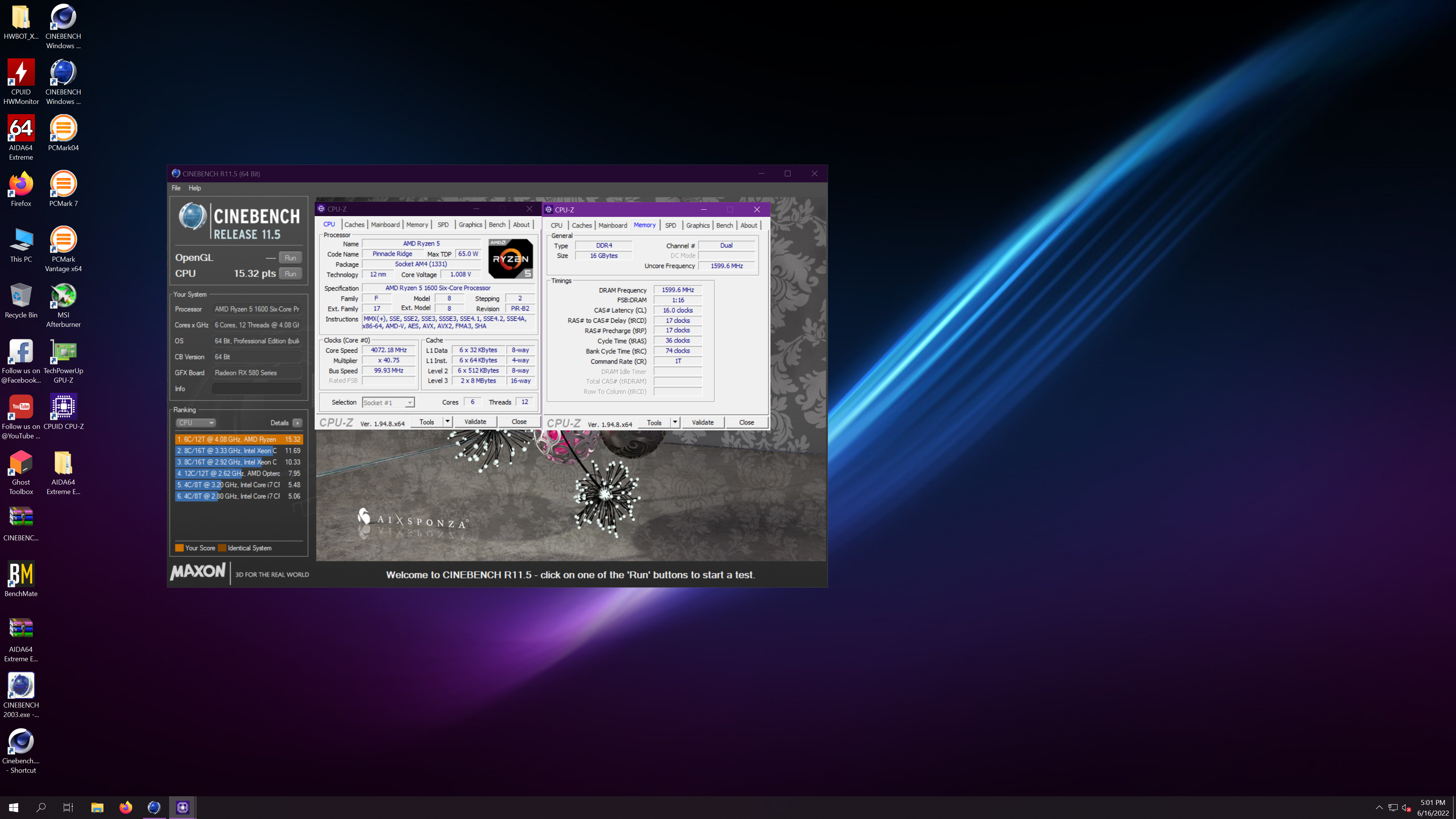Viewport: 1456px width, 819px height.
Task: Open Follow us on Facebook shortcut
Action: [21, 361]
